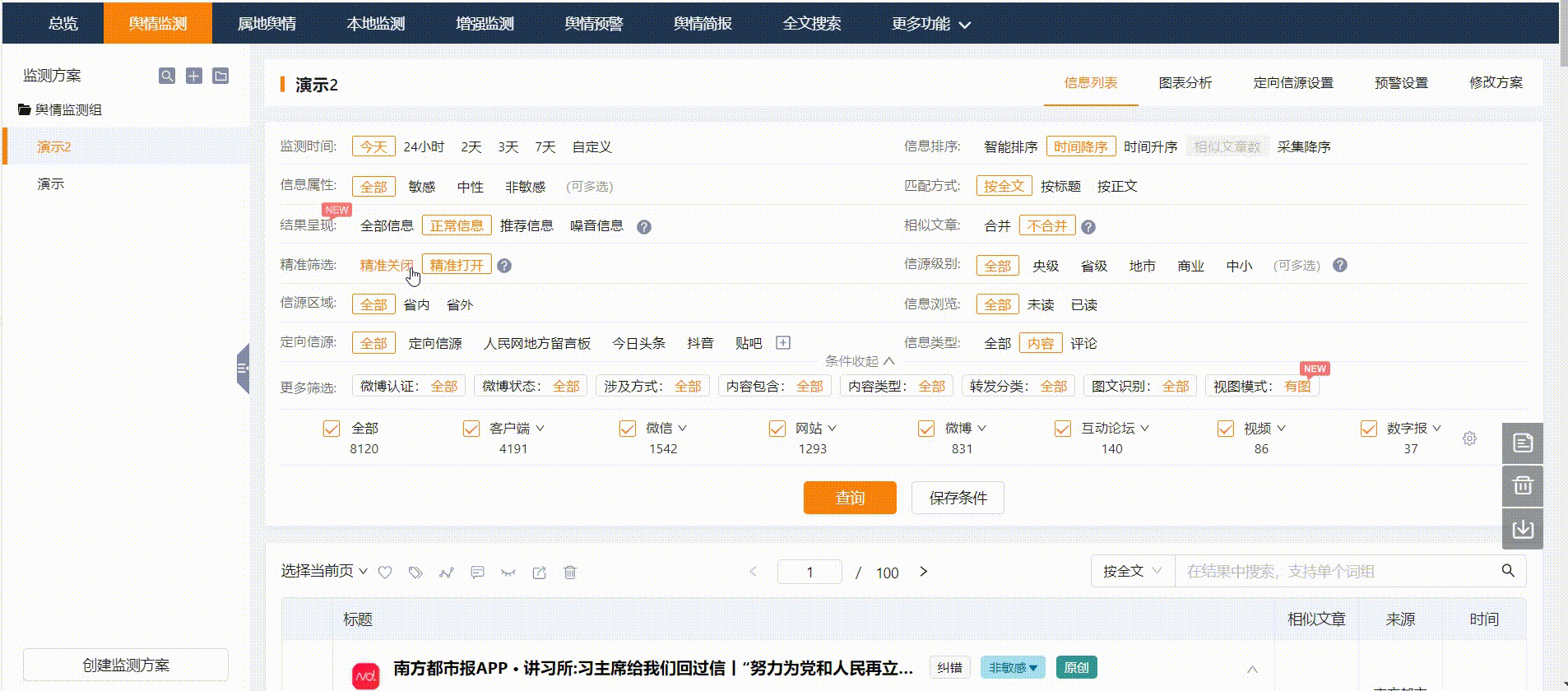Switch to the 属地舆情 top tab
The height and width of the screenshot is (691, 1568).
(267, 23)
